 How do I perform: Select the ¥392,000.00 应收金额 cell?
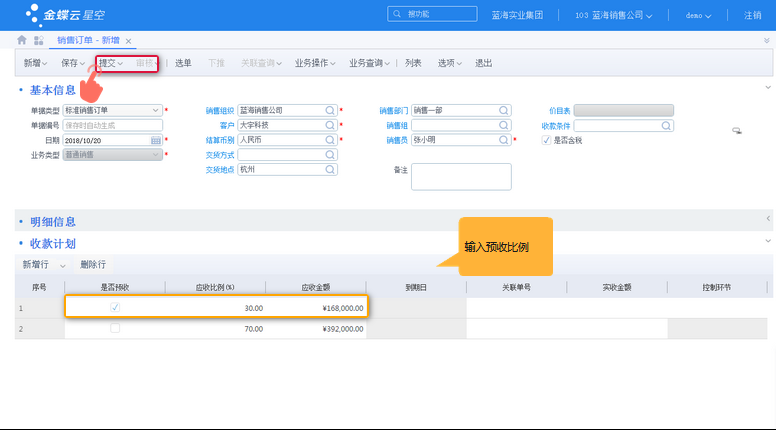316,329
